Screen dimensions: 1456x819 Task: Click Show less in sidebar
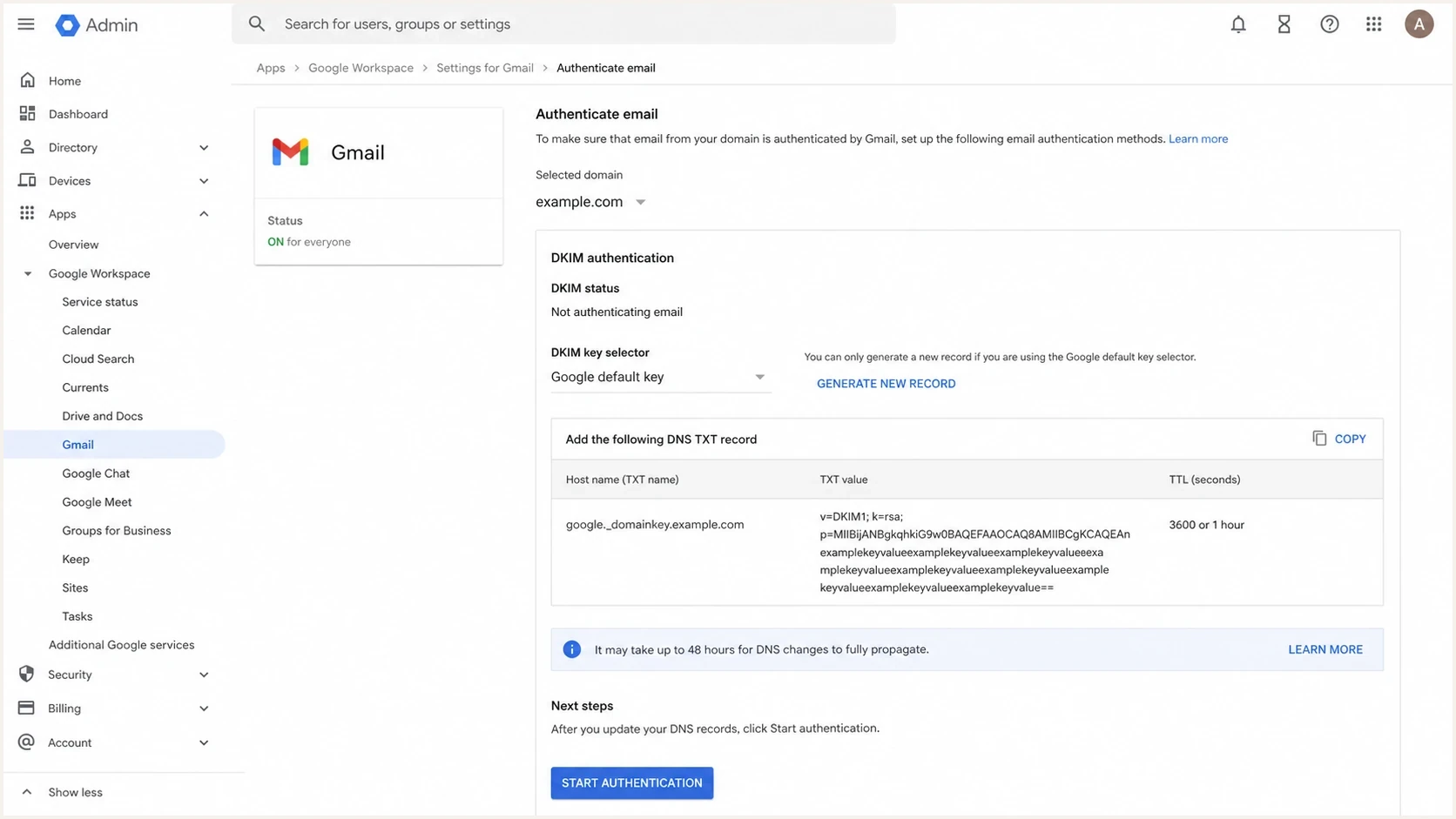tap(75, 792)
